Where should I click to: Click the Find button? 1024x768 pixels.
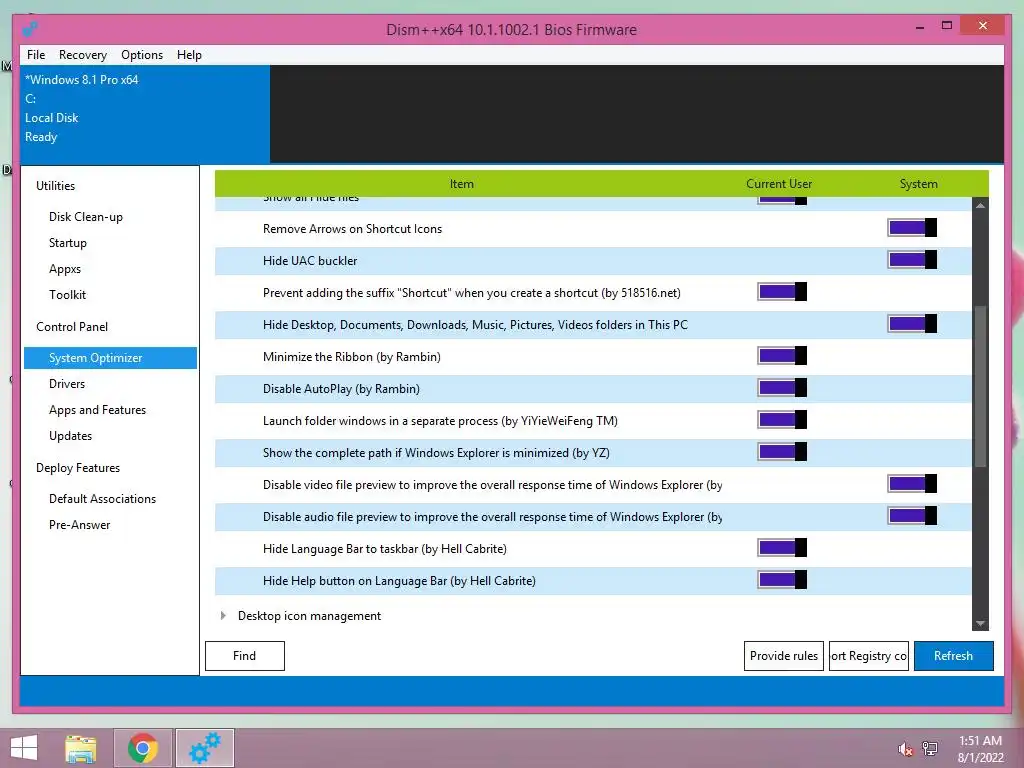click(x=245, y=656)
